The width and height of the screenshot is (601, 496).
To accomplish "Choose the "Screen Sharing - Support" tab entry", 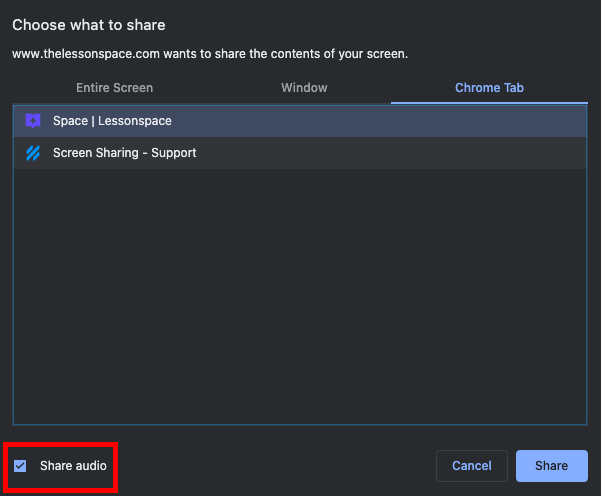I will click(124, 153).
